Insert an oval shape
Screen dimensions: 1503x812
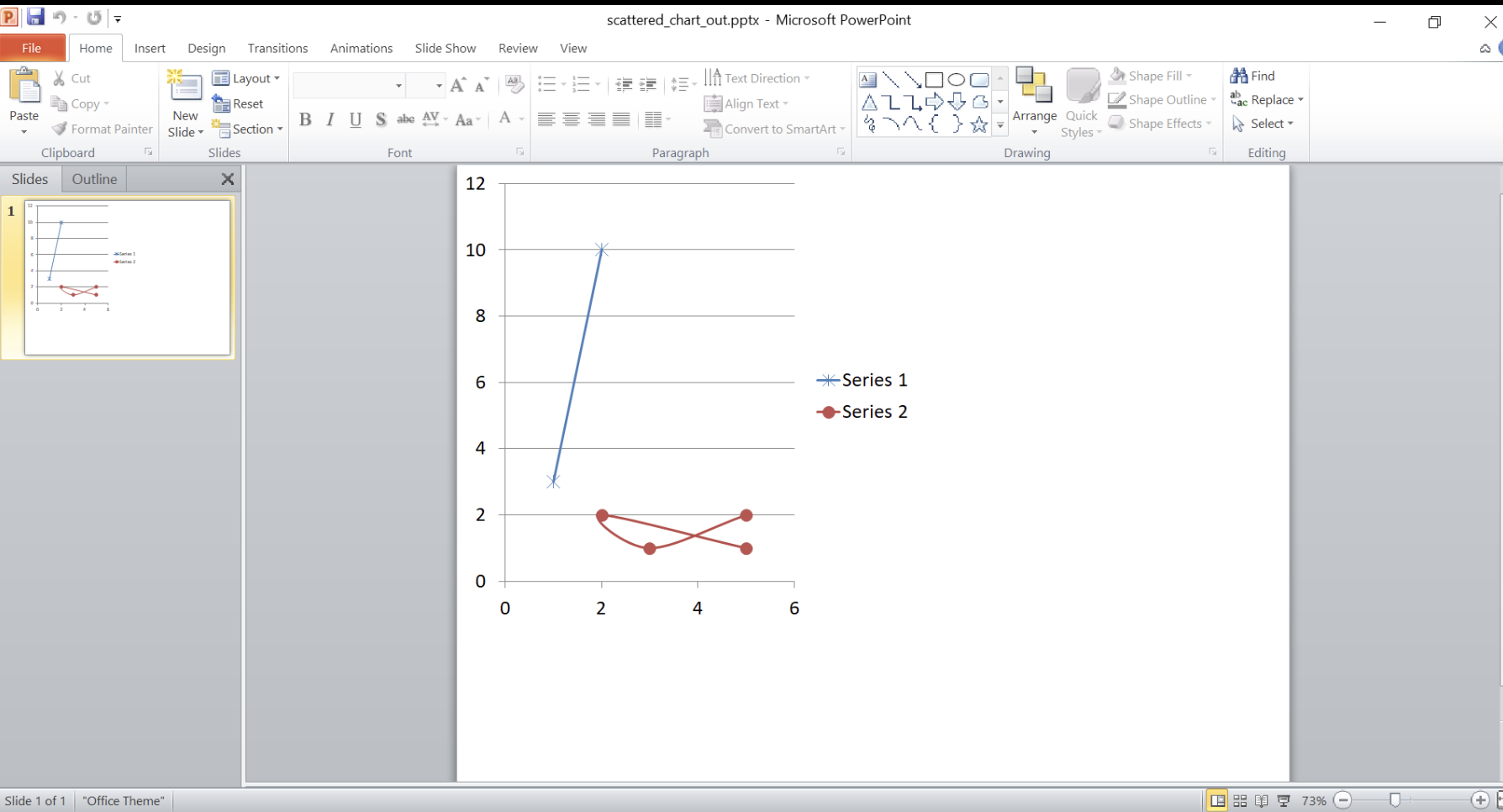click(x=956, y=79)
